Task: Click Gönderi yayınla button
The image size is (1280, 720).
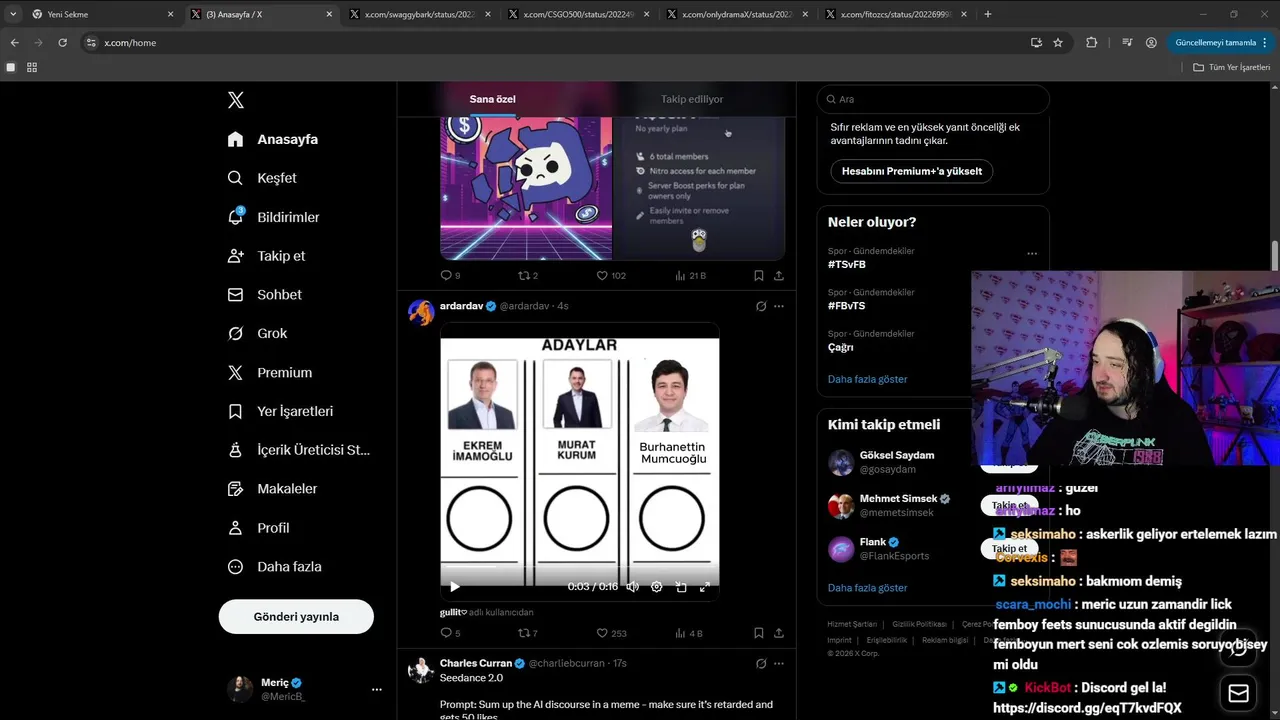Action: tap(296, 617)
